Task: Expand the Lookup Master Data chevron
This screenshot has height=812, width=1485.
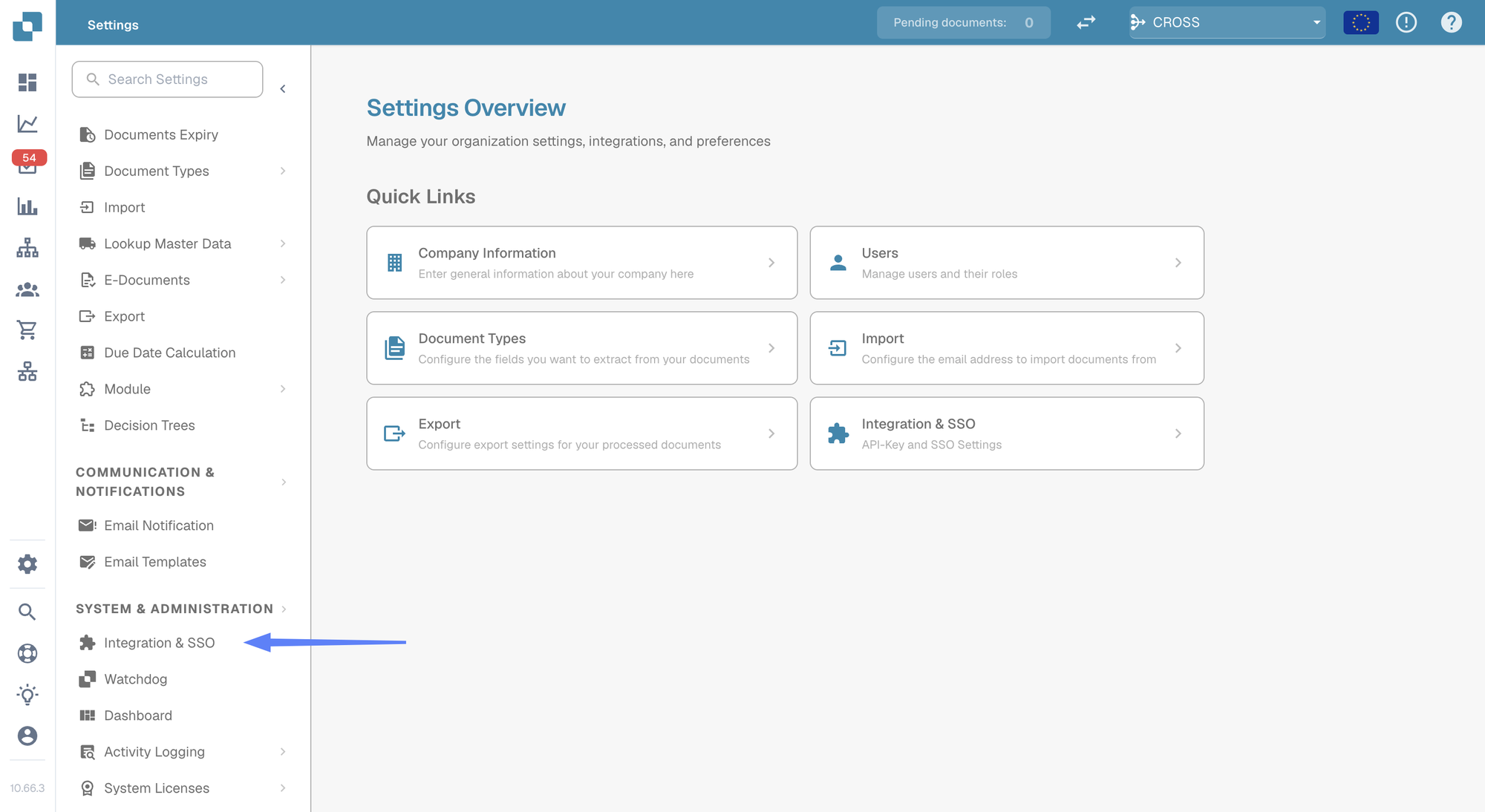Action: [283, 244]
